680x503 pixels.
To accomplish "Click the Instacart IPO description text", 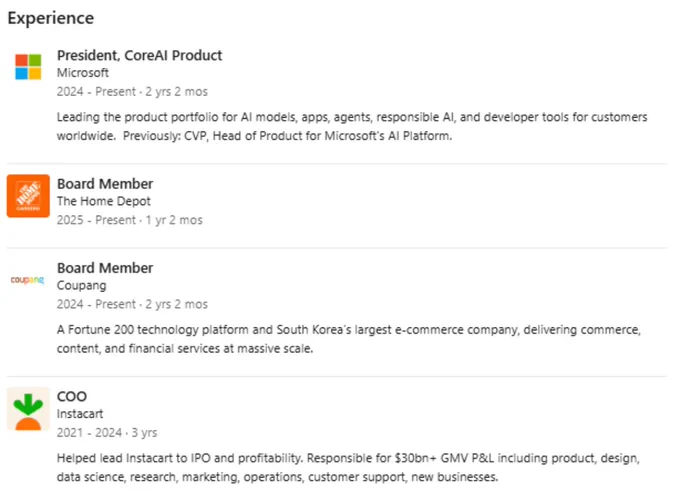I will [348, 467].
